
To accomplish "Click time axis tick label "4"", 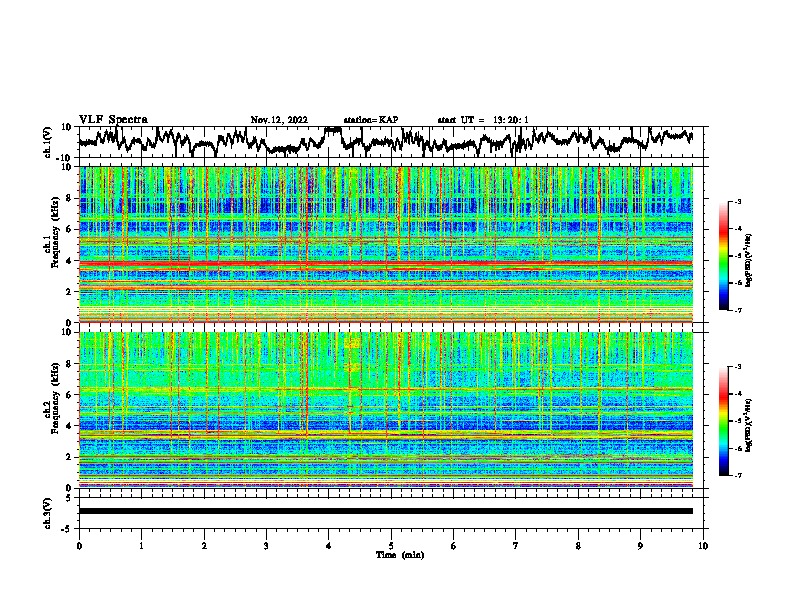I will click(329, 546).
